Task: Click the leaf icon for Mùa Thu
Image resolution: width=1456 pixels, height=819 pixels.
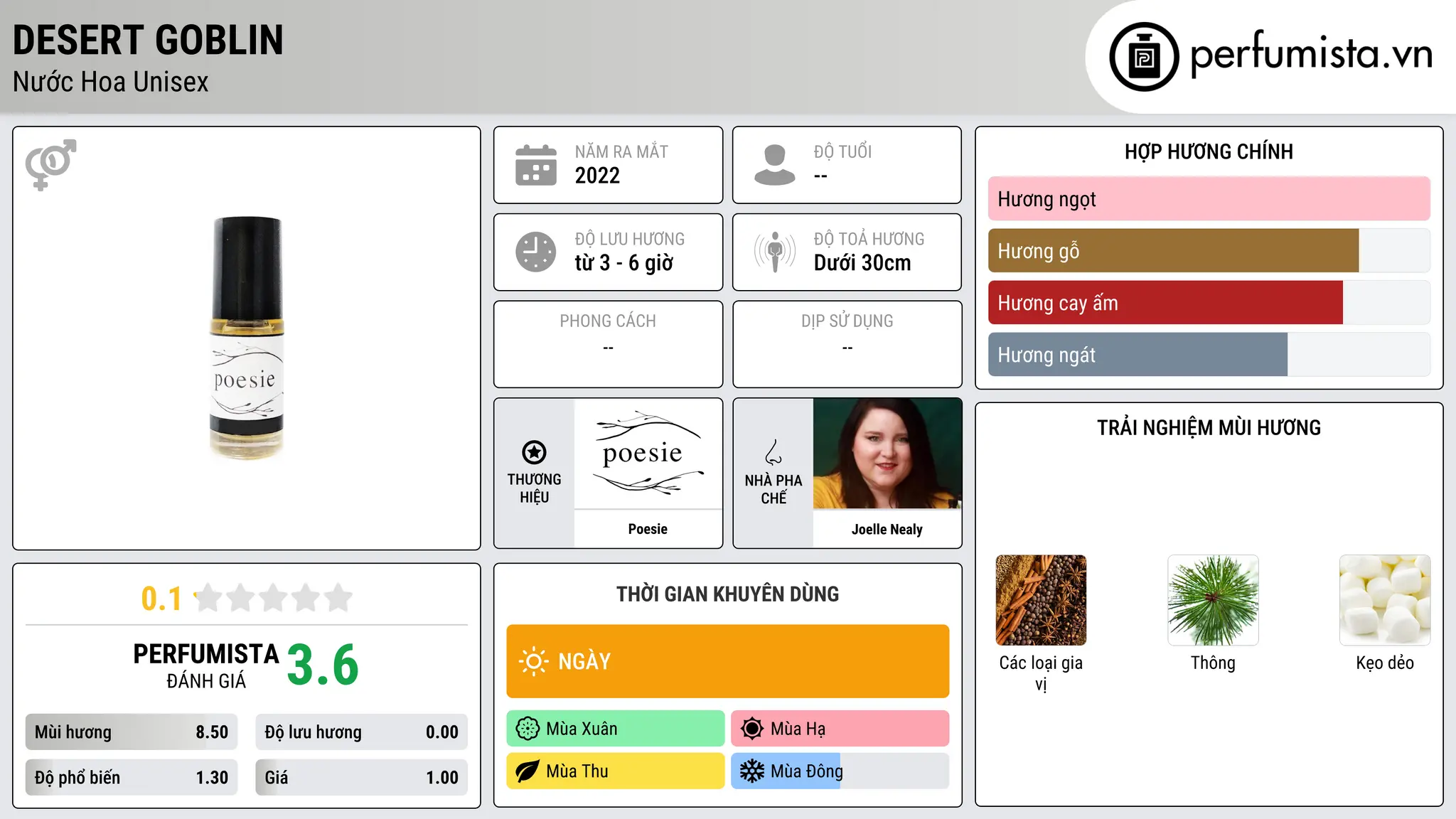Action: click(x=528, y=771)
